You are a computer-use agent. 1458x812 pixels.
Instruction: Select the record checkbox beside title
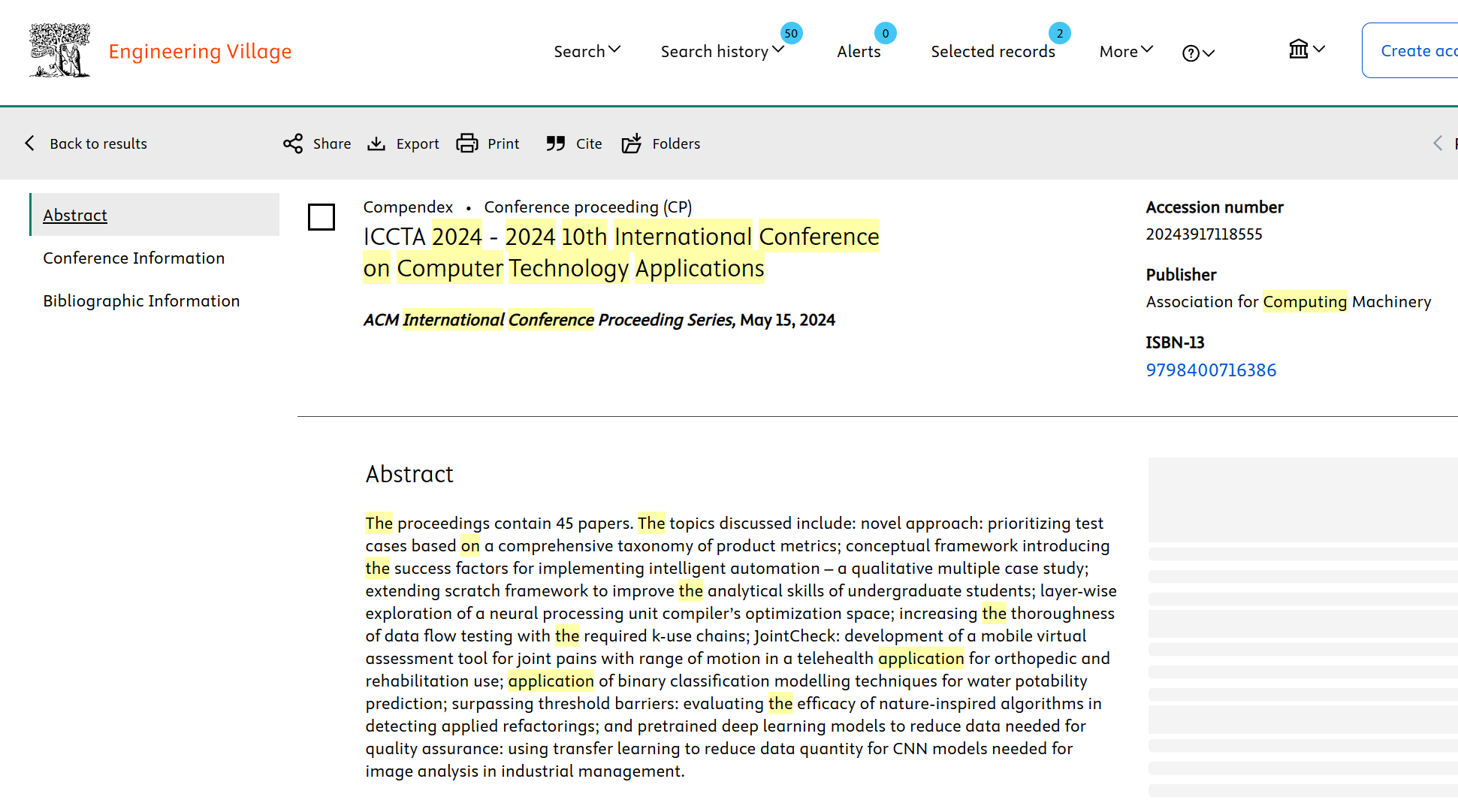click(321, 217)
